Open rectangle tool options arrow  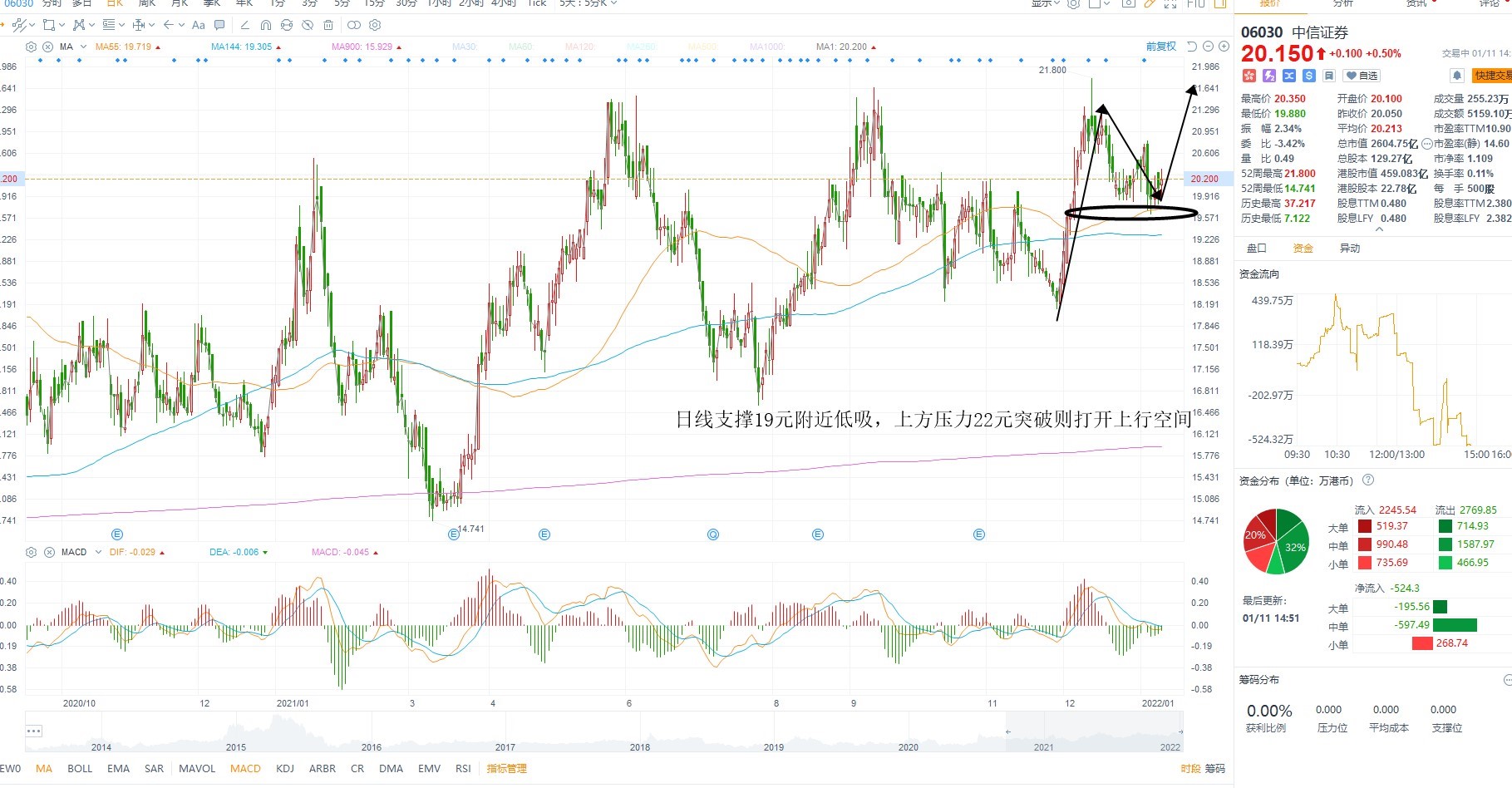click(x=62, y=25)
